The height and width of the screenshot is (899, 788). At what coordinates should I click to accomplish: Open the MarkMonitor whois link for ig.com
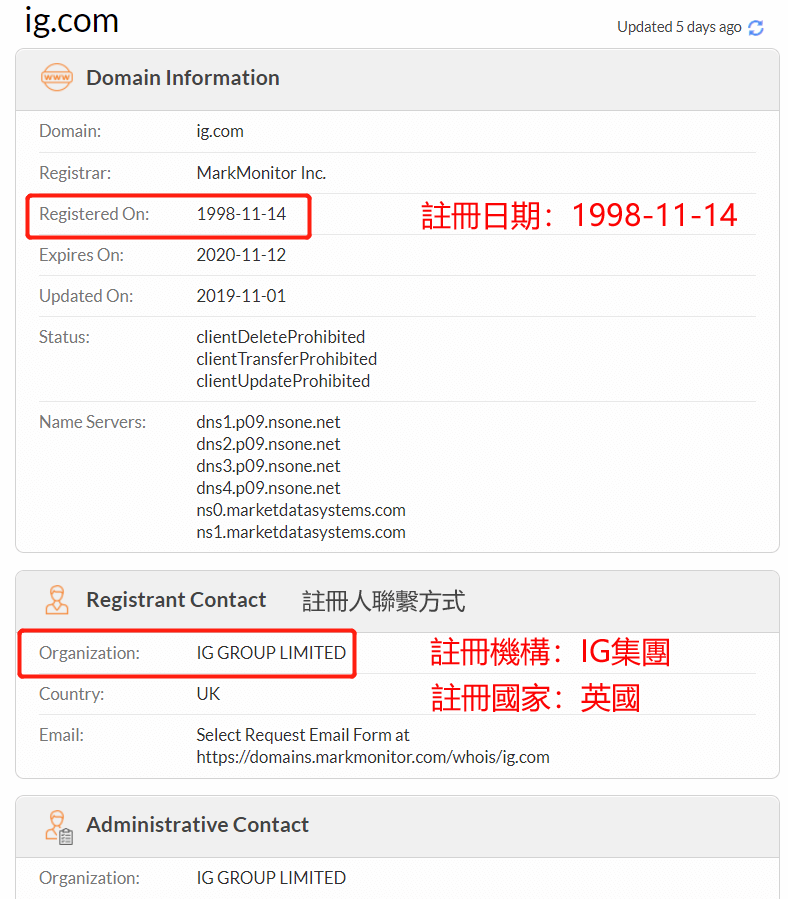pos(373,757)
